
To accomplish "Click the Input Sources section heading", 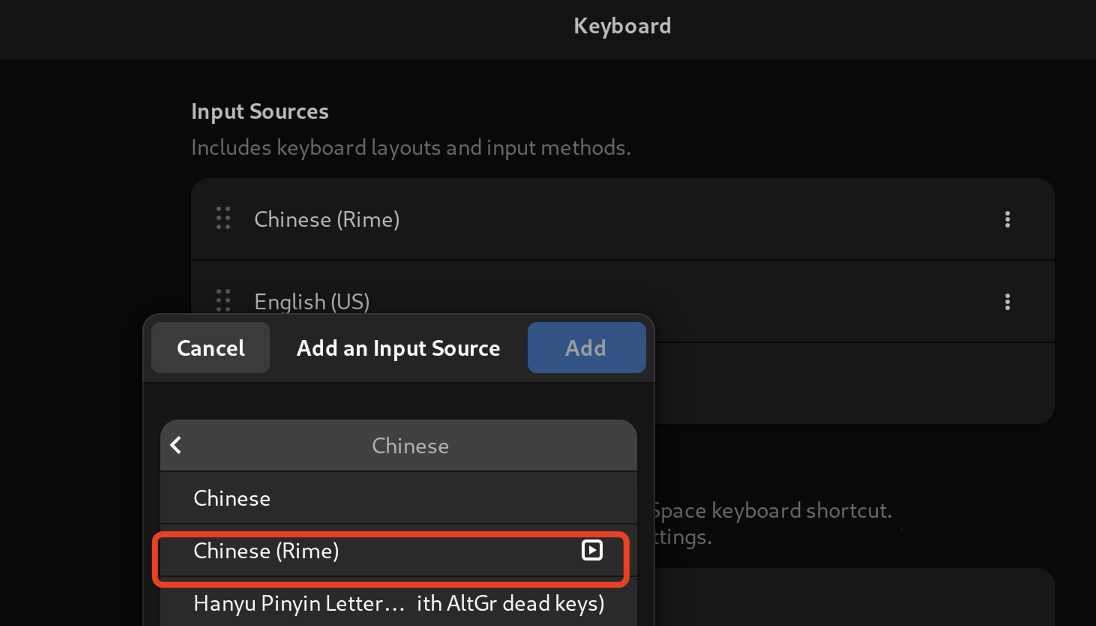I will (x=260, y=112).
